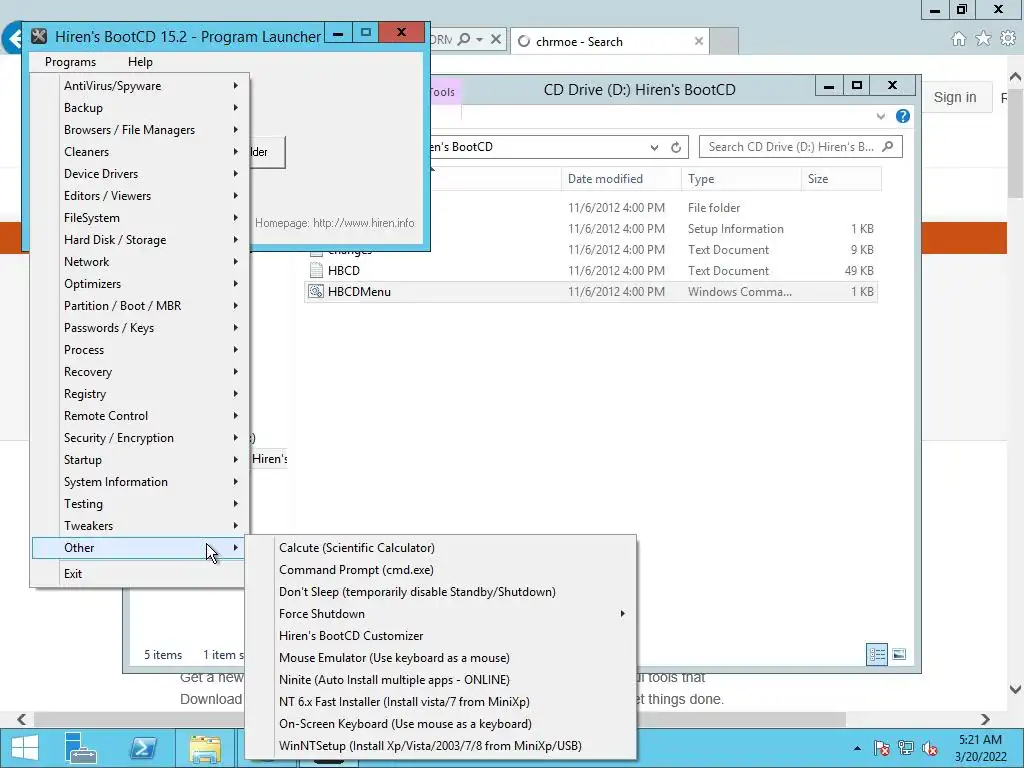
Task: Launch On-Screen Keyboard
Action: [x=440, y=724]
